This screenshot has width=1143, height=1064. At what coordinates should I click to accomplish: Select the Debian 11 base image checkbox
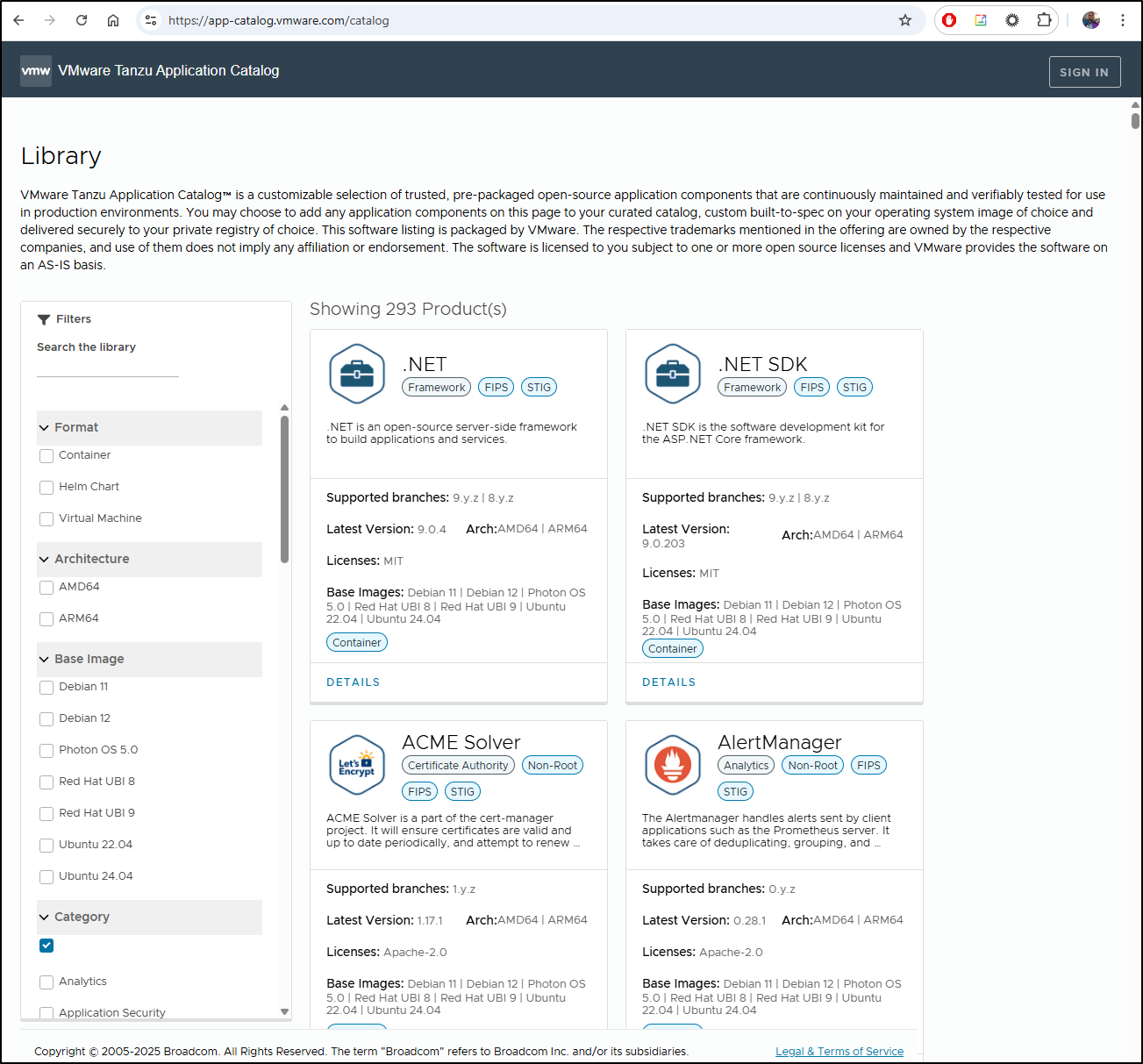coord(46,688)
